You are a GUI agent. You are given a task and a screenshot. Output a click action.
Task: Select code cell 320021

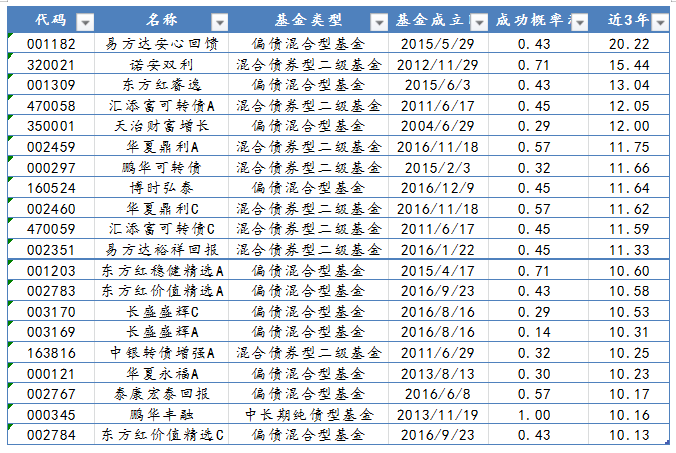point(51,64)
